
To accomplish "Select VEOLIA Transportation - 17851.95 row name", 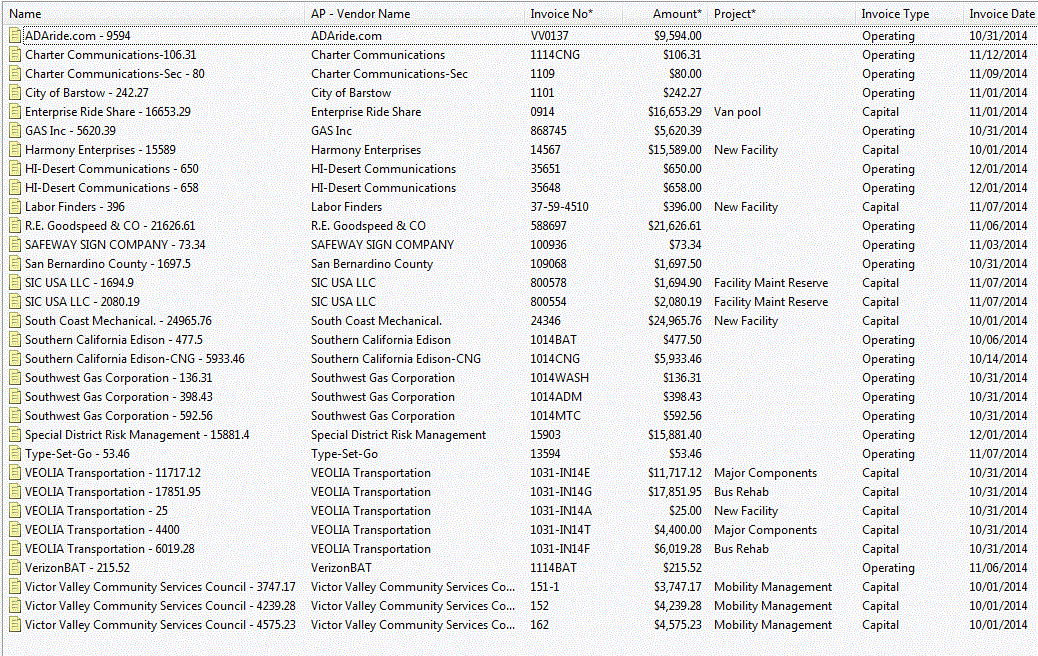I will click(113, 492).
